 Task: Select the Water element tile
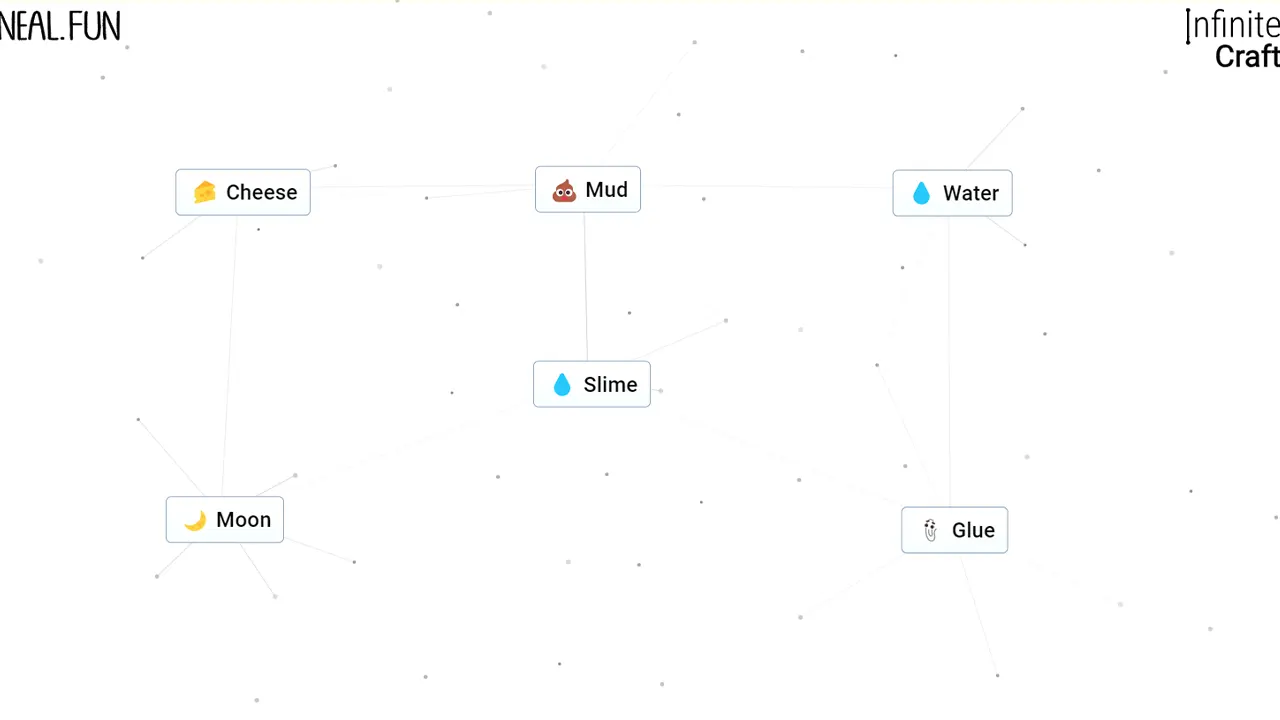click(x=952, y=193)
